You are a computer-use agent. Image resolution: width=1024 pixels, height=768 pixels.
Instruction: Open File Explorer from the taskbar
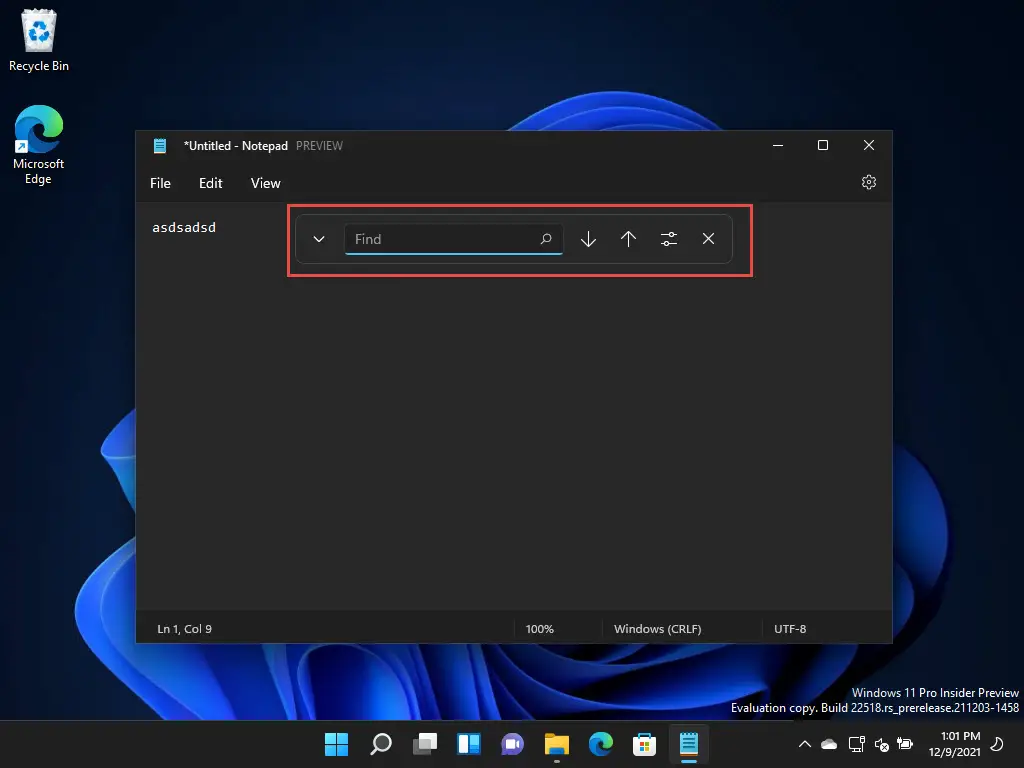(556, 744)
